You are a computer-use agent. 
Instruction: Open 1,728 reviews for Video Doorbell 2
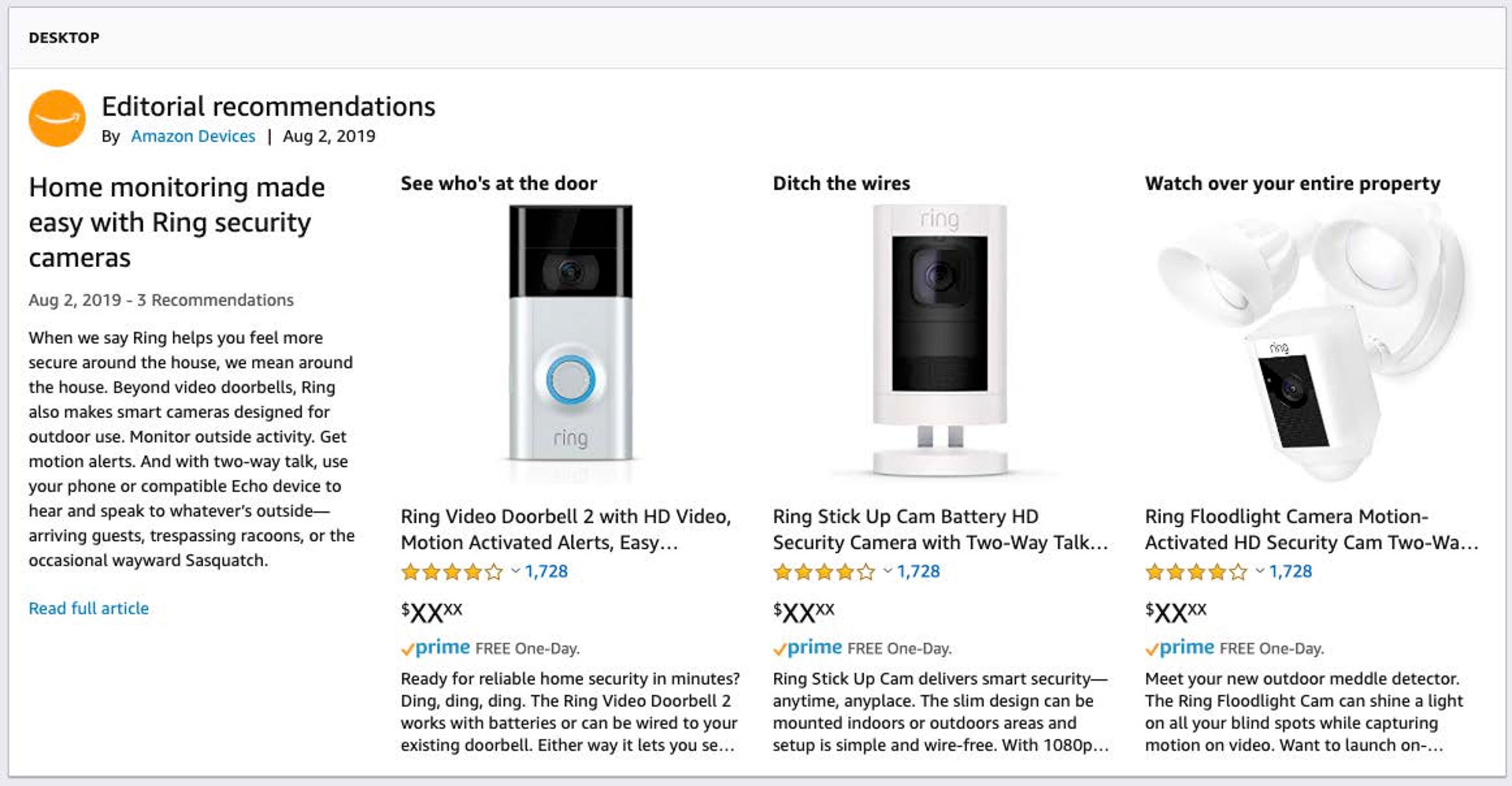point(547,571)
